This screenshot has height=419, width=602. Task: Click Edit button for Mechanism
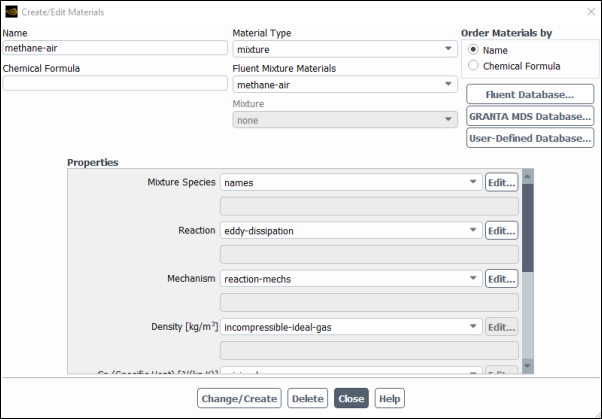click(501, 279)
